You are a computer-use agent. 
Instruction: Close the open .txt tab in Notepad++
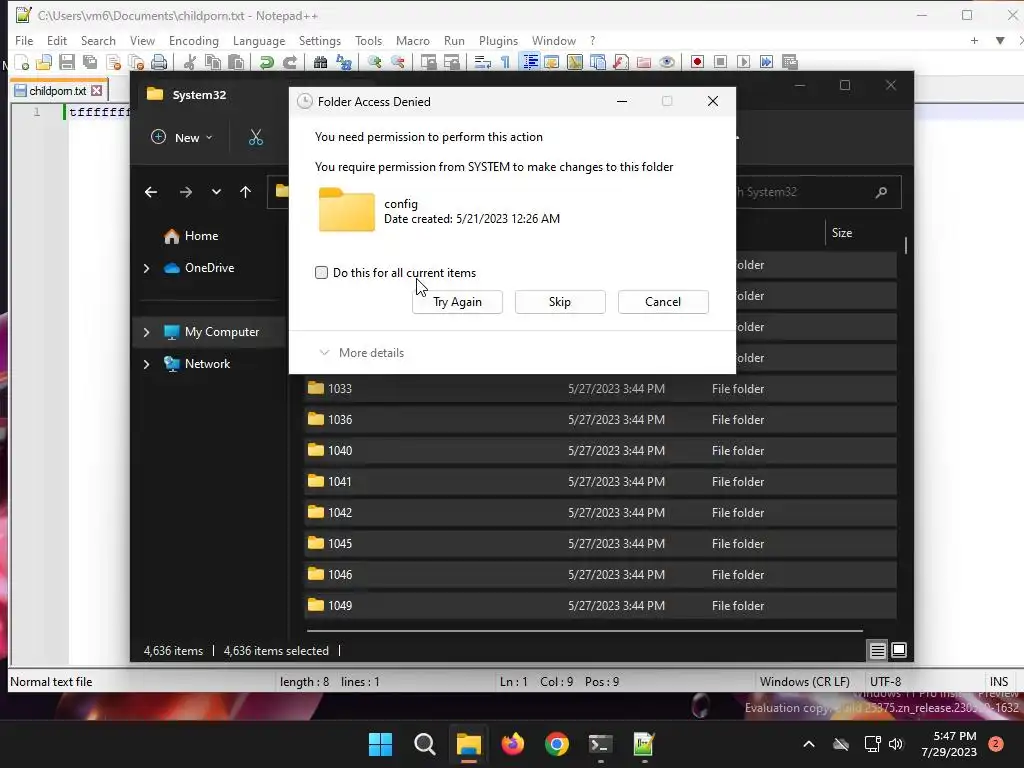97,91
